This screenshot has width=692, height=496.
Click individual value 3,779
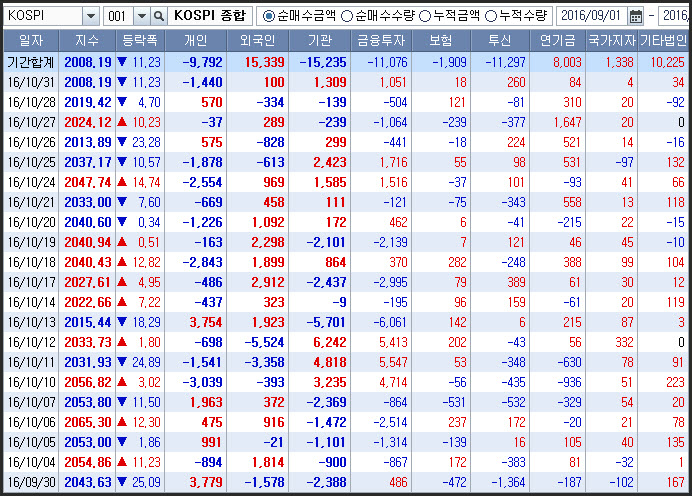point(206,482)
